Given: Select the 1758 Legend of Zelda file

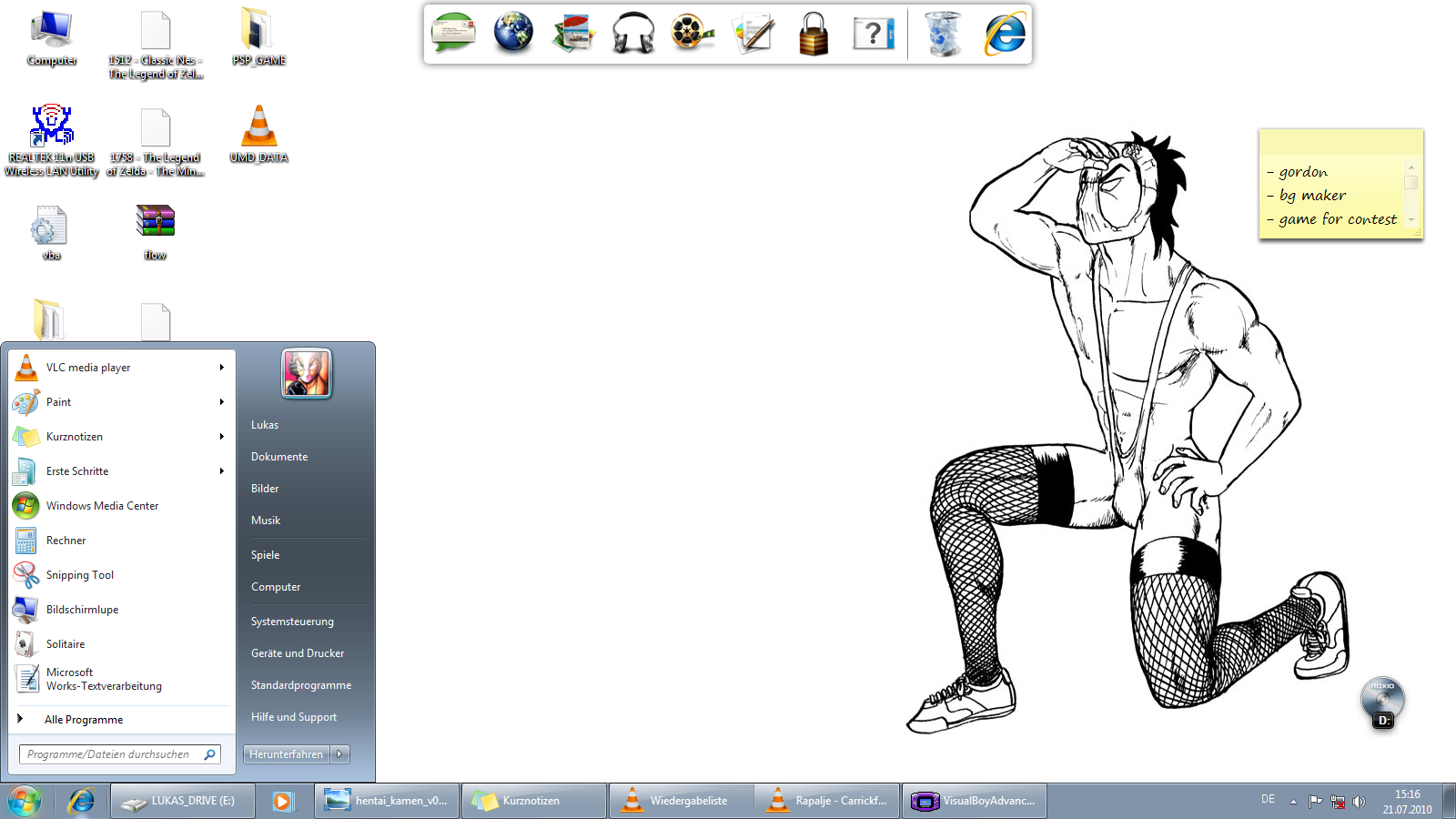Looking at the screenshot, I should pyautogui.click(x=156, y=142).
